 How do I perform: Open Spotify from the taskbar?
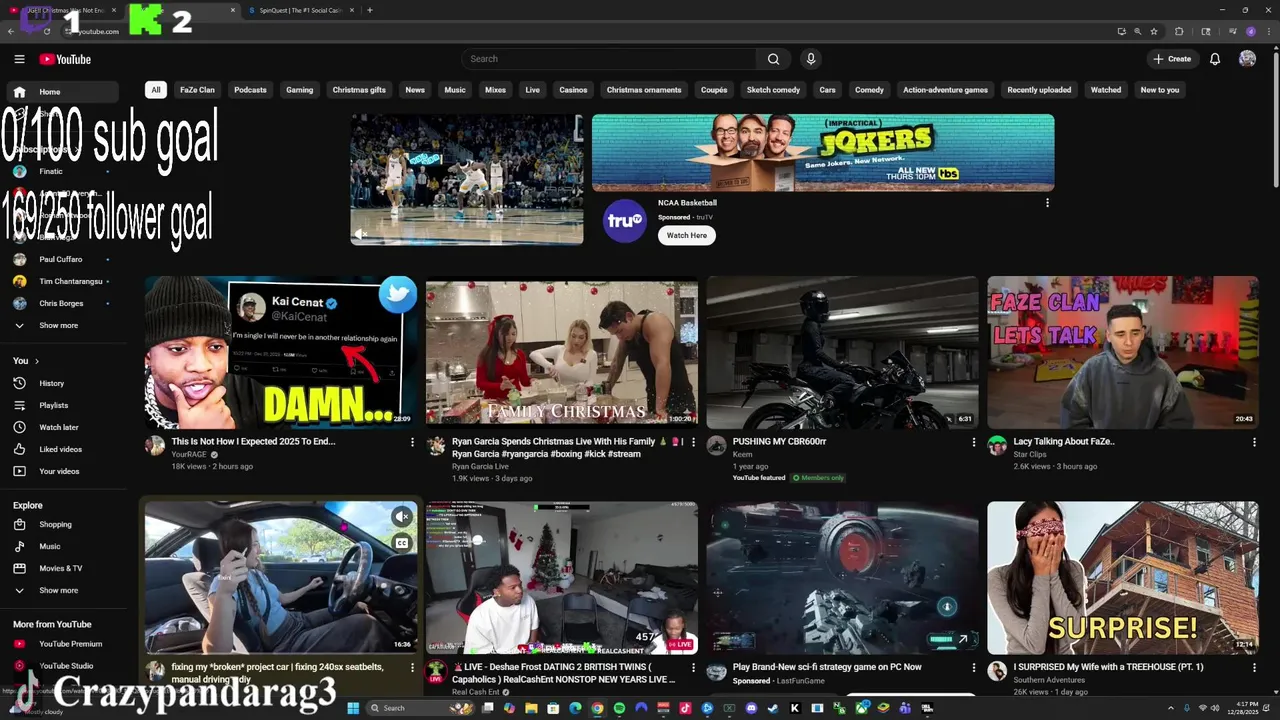point(619,708)
